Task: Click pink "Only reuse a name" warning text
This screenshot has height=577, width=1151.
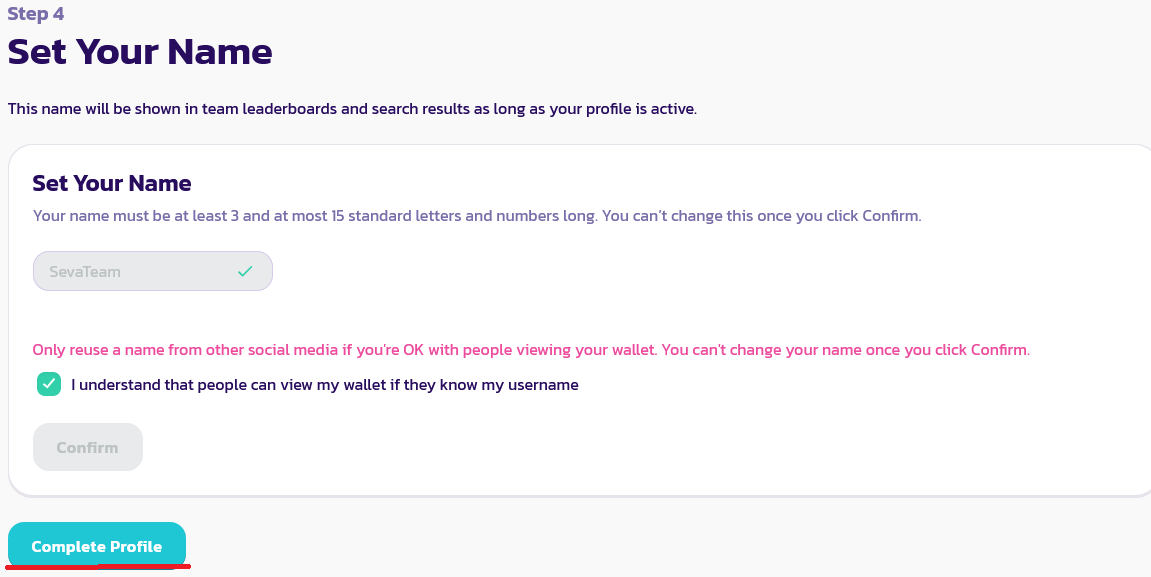Action: (100, 350)
